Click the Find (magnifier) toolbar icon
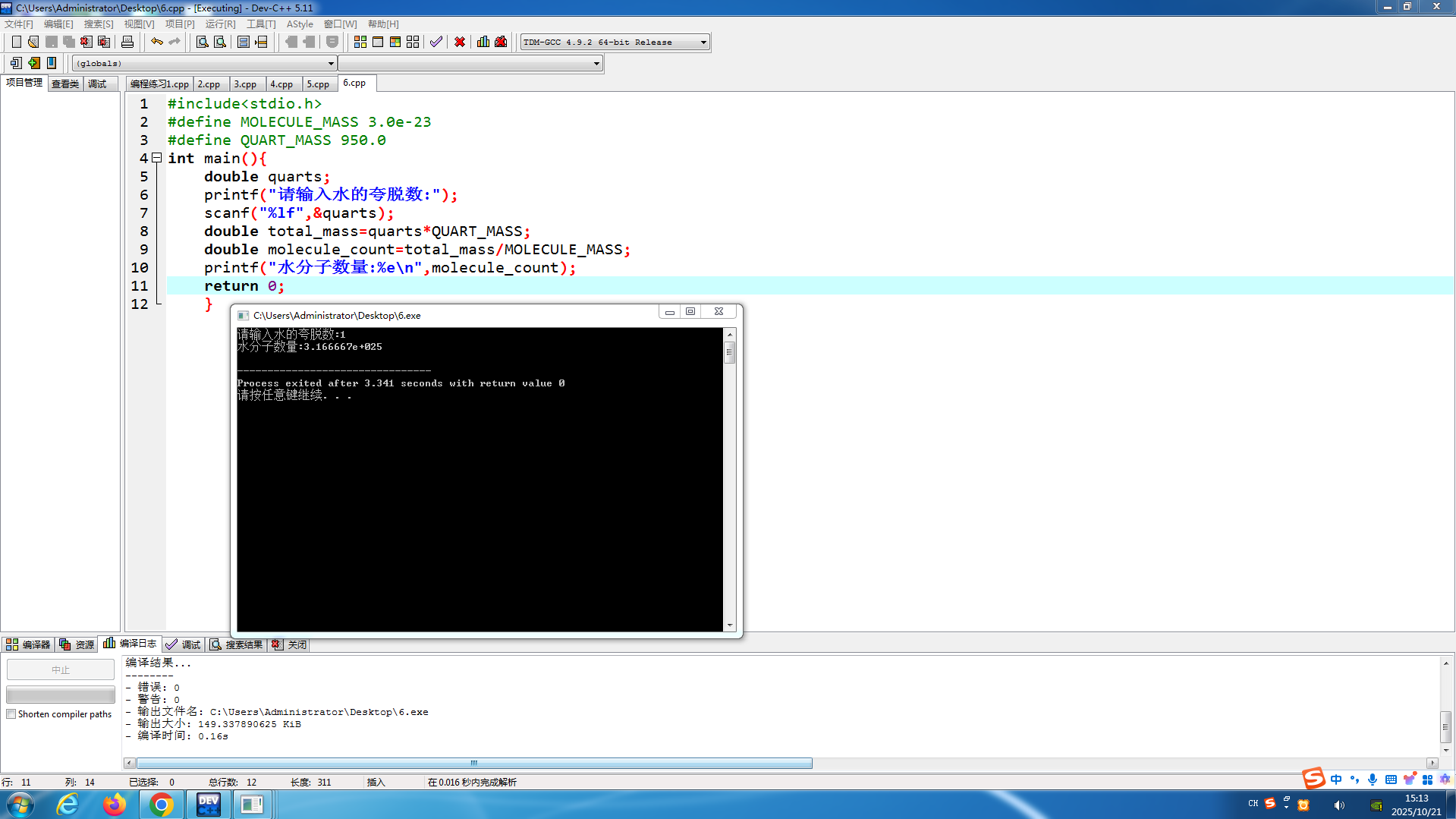1456x819 pixels. point(203,42)
